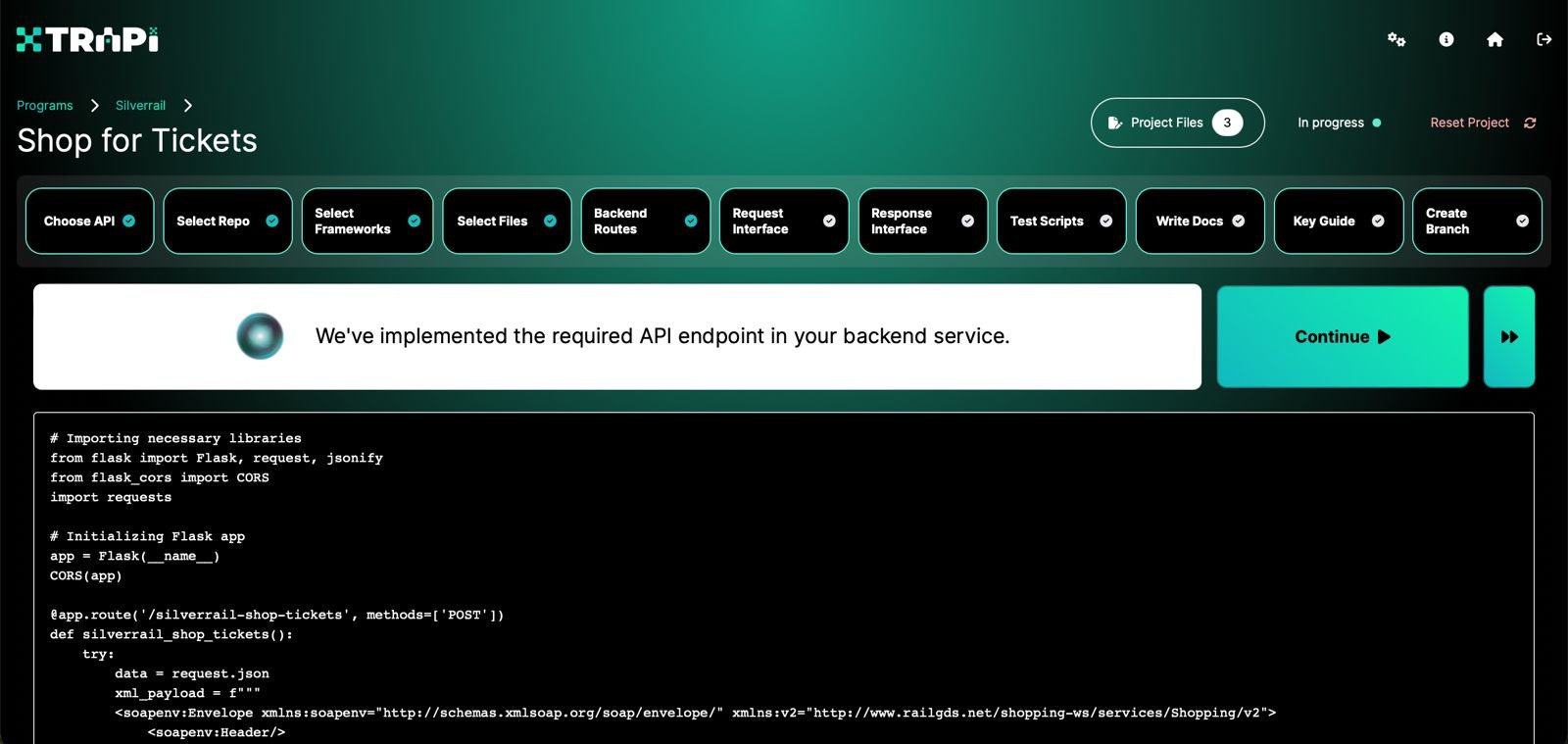Click 'def silverrail_shop_tickets():' line

(x=171, y=634)
